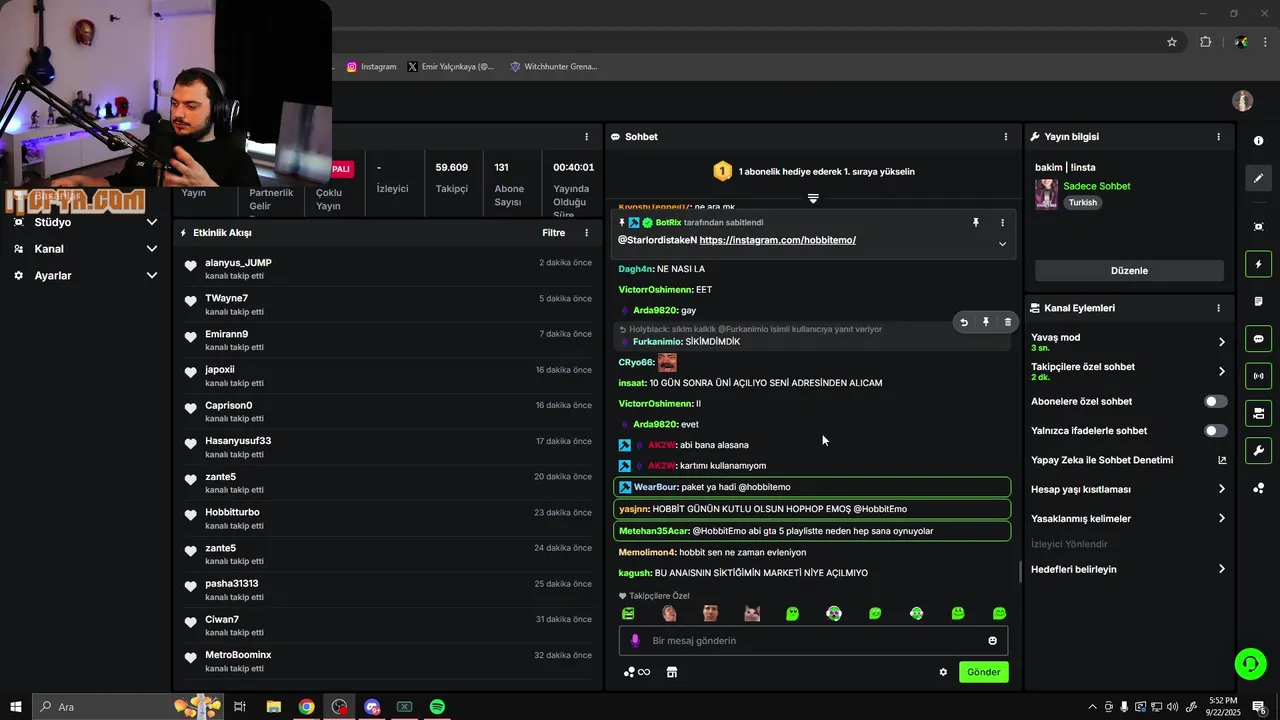Image resolution: width=1280 pixels, height=720 pixels.
Task: Open the info icon in the right sidebar
Action: pos(1258,141)
